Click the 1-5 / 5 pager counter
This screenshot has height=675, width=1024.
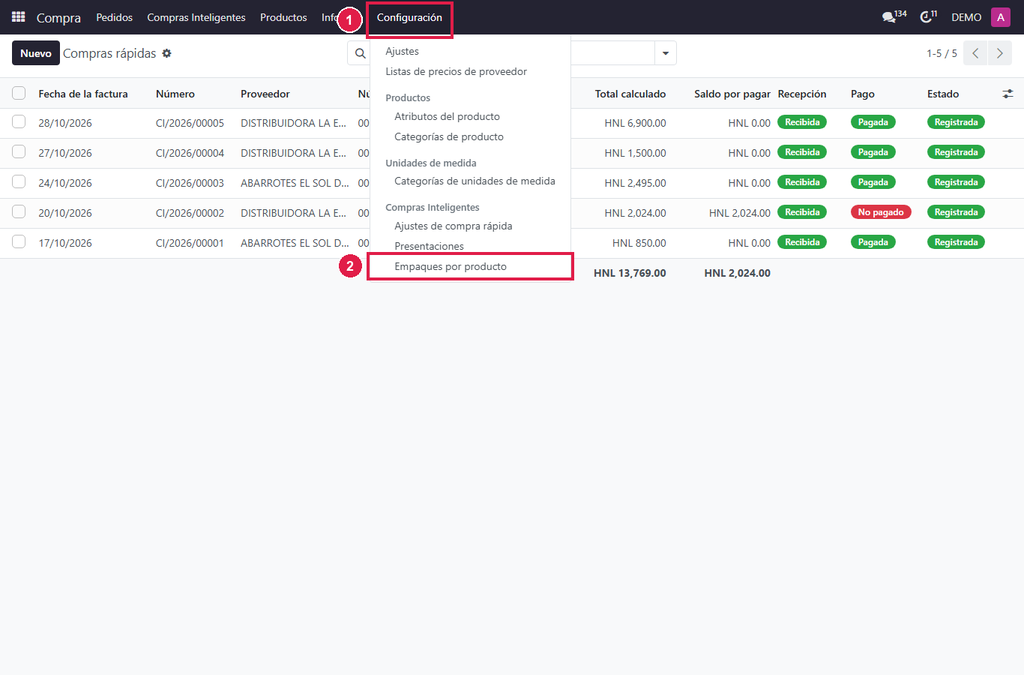(942, 54)
